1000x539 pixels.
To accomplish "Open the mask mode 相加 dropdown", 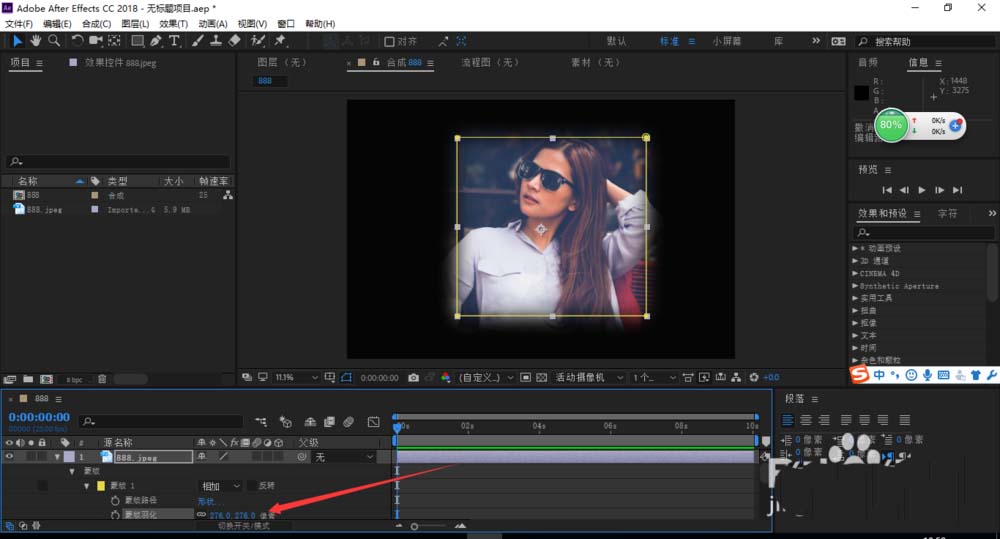I will (x=222, y=486).
